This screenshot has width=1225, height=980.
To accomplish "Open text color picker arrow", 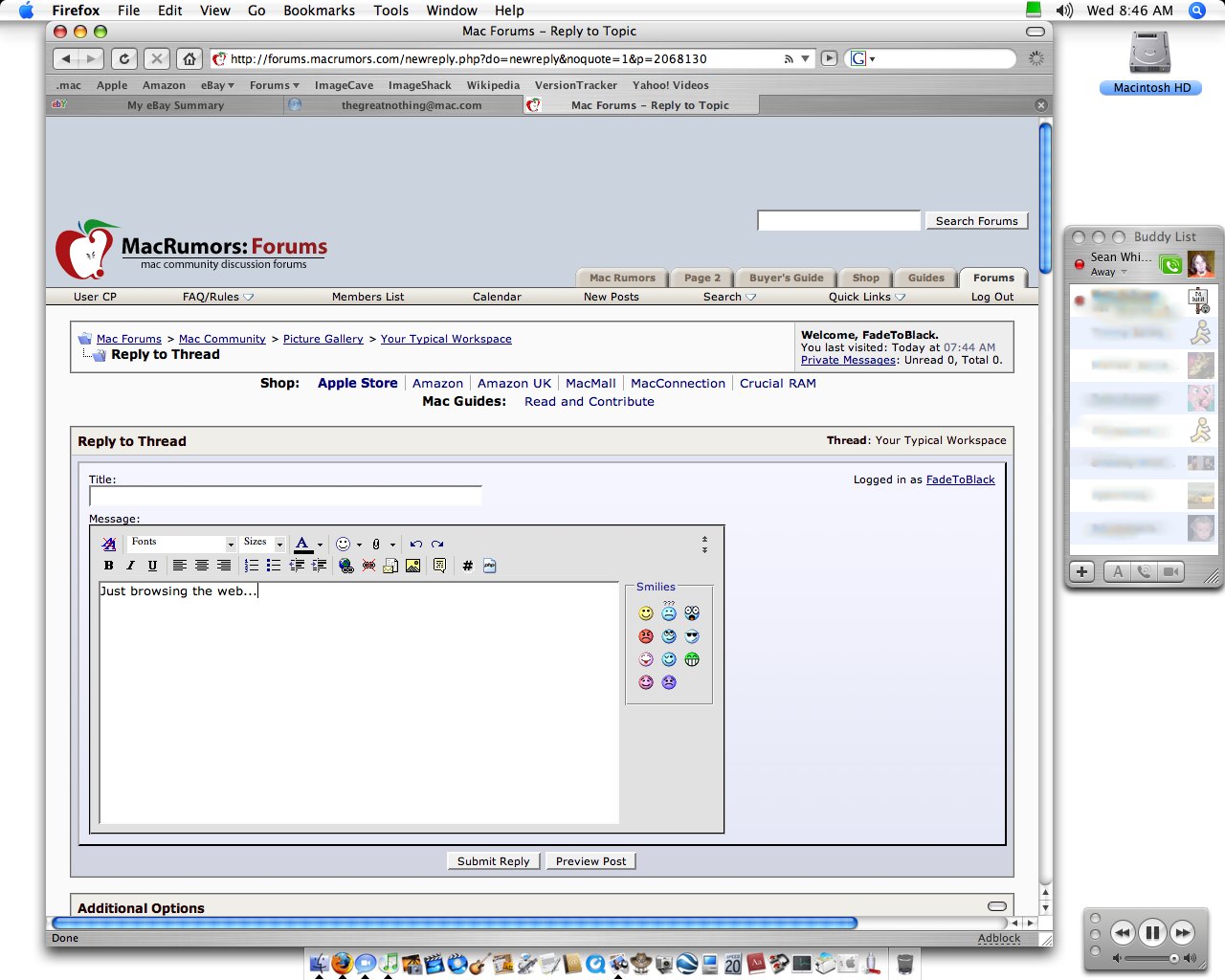I will tap(320, 545).
